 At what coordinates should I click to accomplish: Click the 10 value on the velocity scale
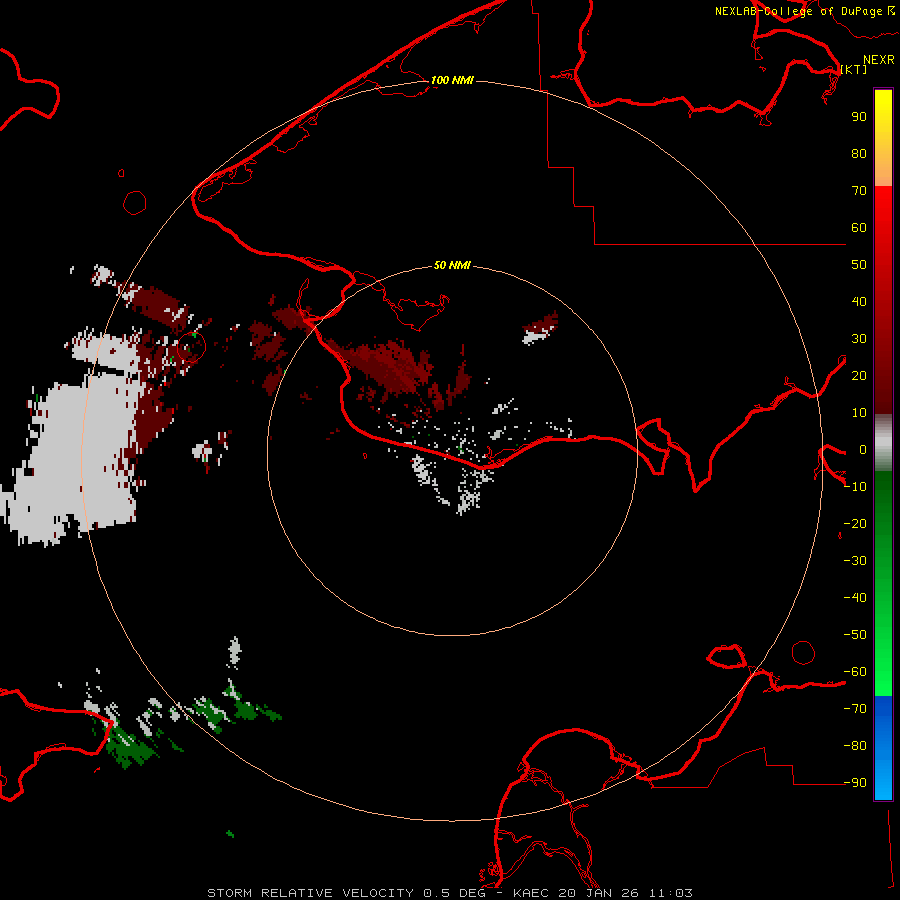coord(859,413)
